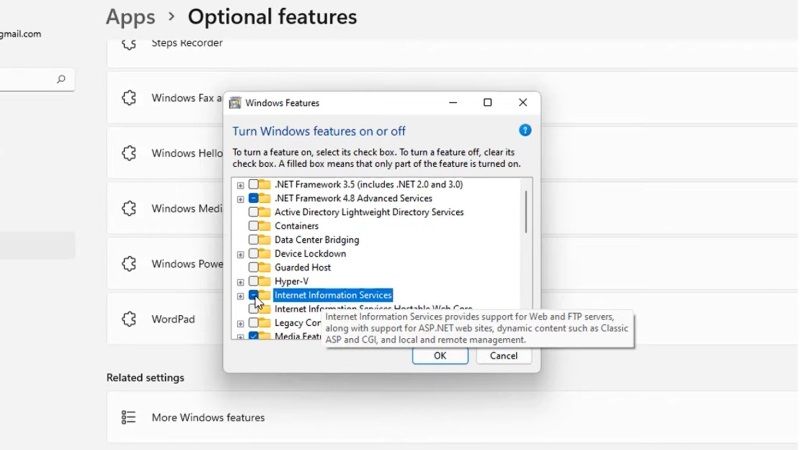Select the Guarded Host feature label

(303, 267)
